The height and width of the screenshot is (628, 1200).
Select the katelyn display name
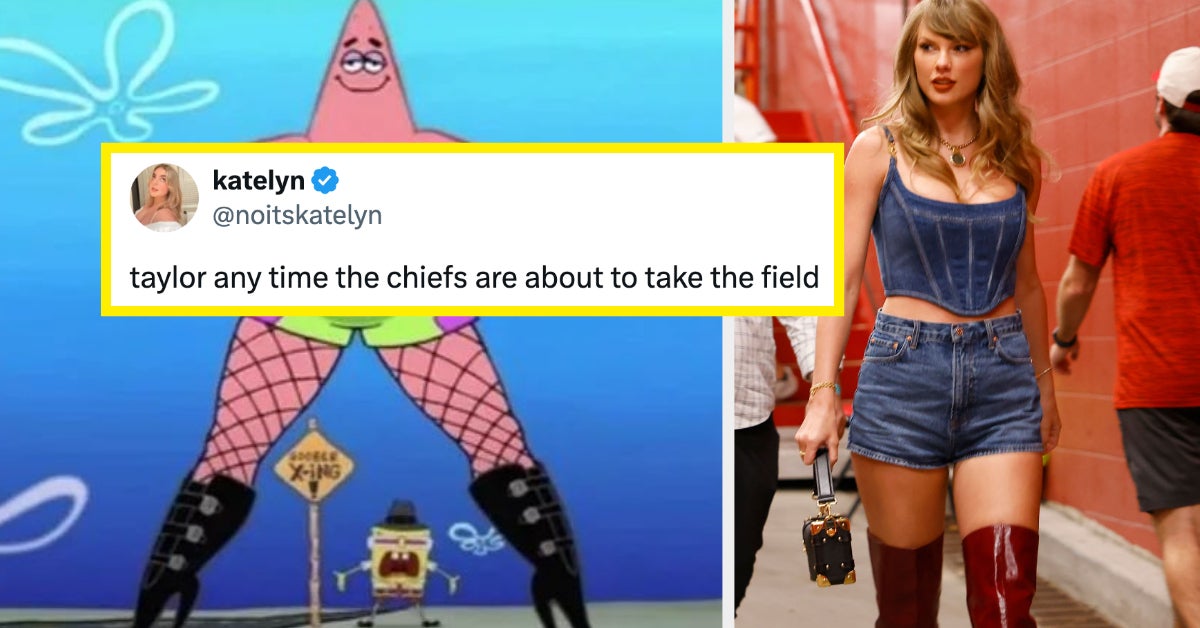(258, 180)
